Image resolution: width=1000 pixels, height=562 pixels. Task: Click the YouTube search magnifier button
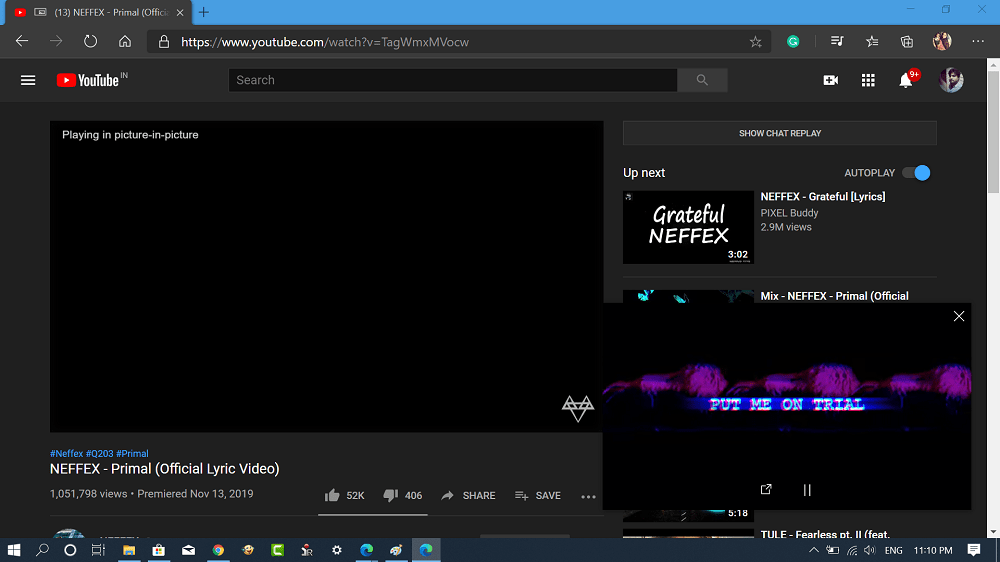[x=702, y=80]
